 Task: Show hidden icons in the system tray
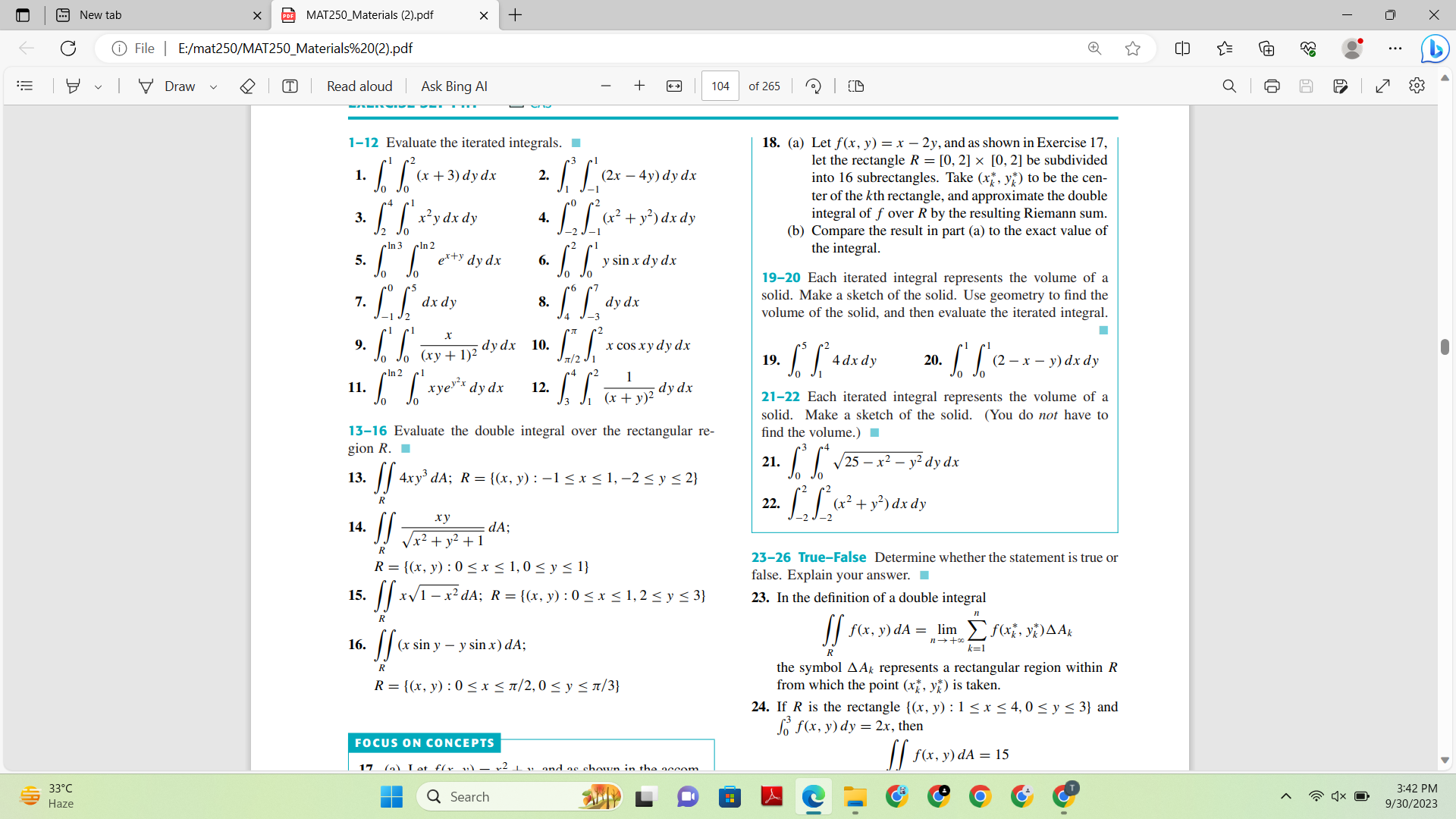coord(1285,796)
